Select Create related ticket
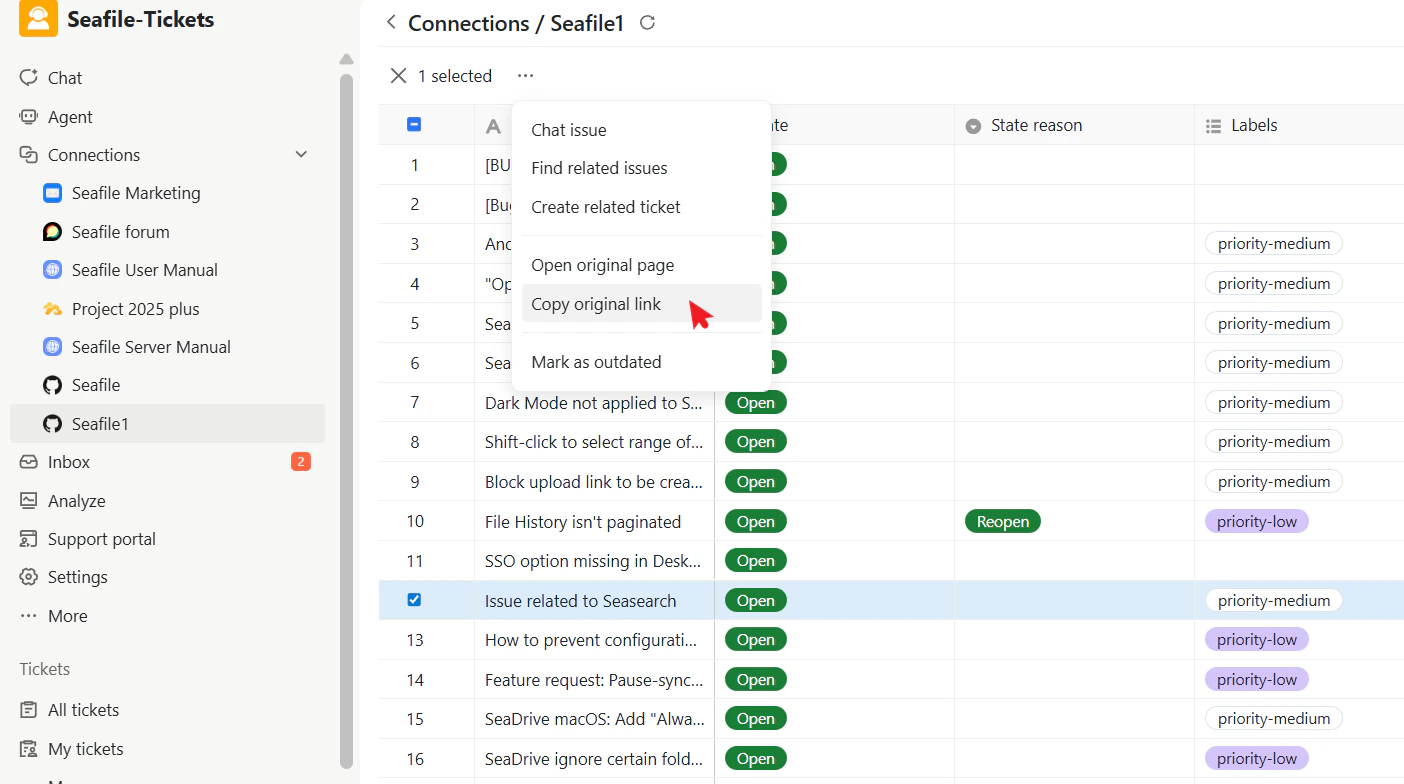1404x784 pixels. click(641, 207)
